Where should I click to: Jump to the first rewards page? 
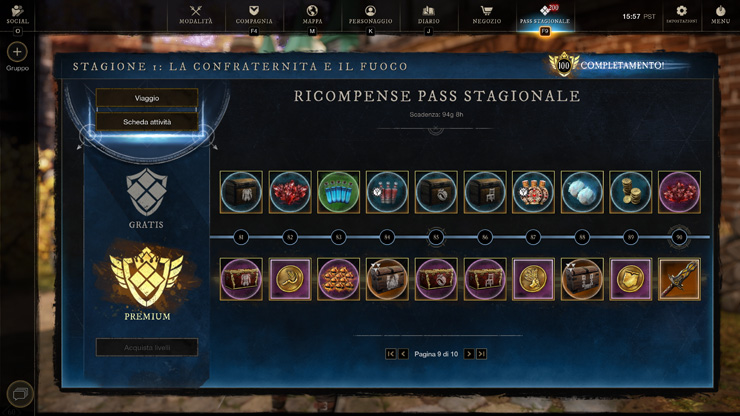390,354
